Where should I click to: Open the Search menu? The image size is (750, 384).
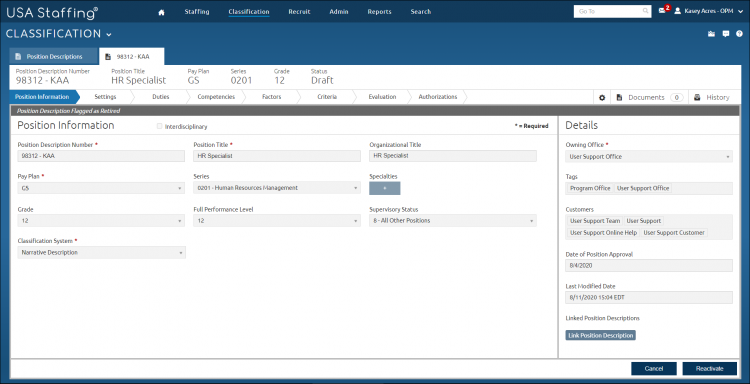coord(420,12)
